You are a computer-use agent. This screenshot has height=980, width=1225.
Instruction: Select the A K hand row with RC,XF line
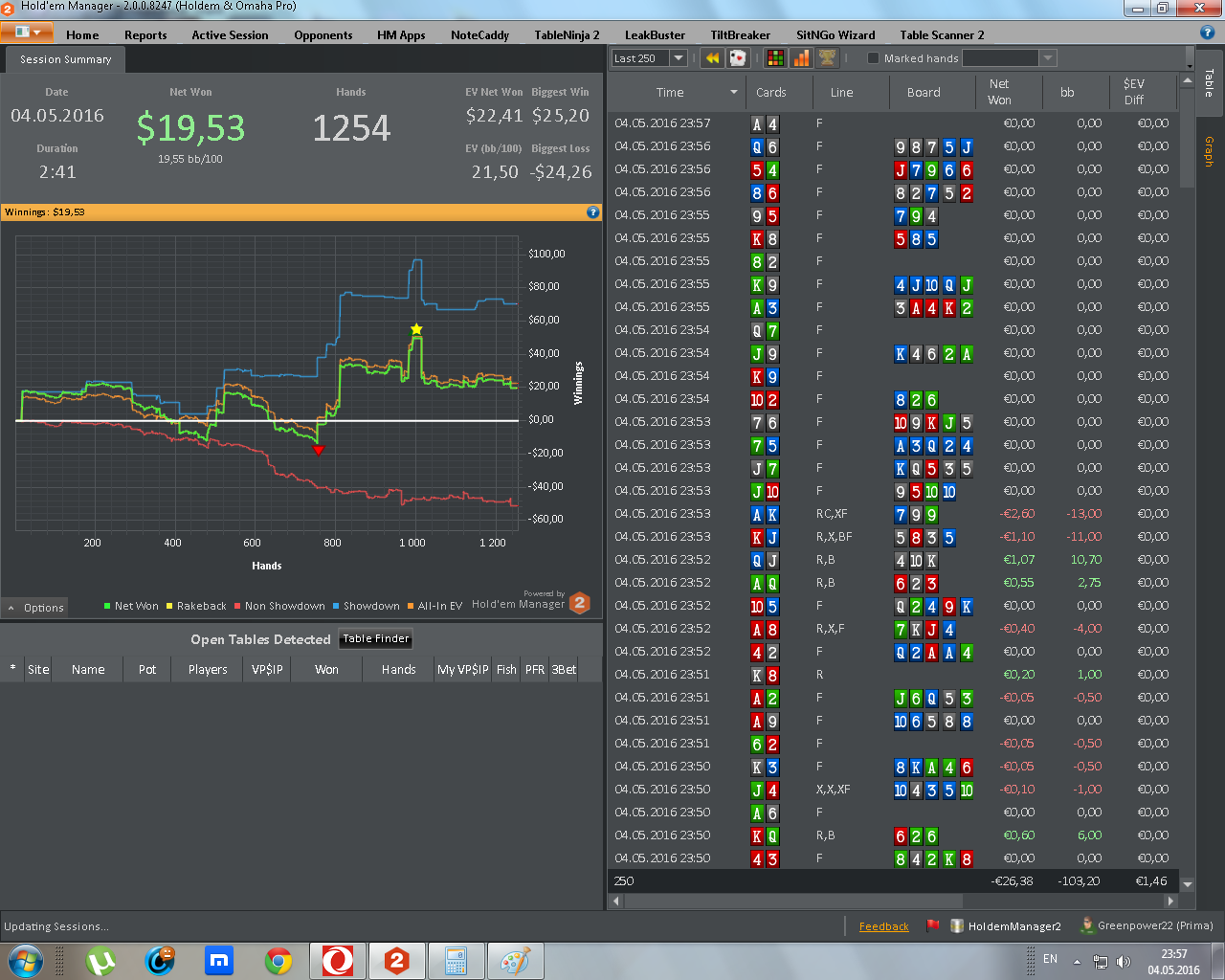[893, 514]
